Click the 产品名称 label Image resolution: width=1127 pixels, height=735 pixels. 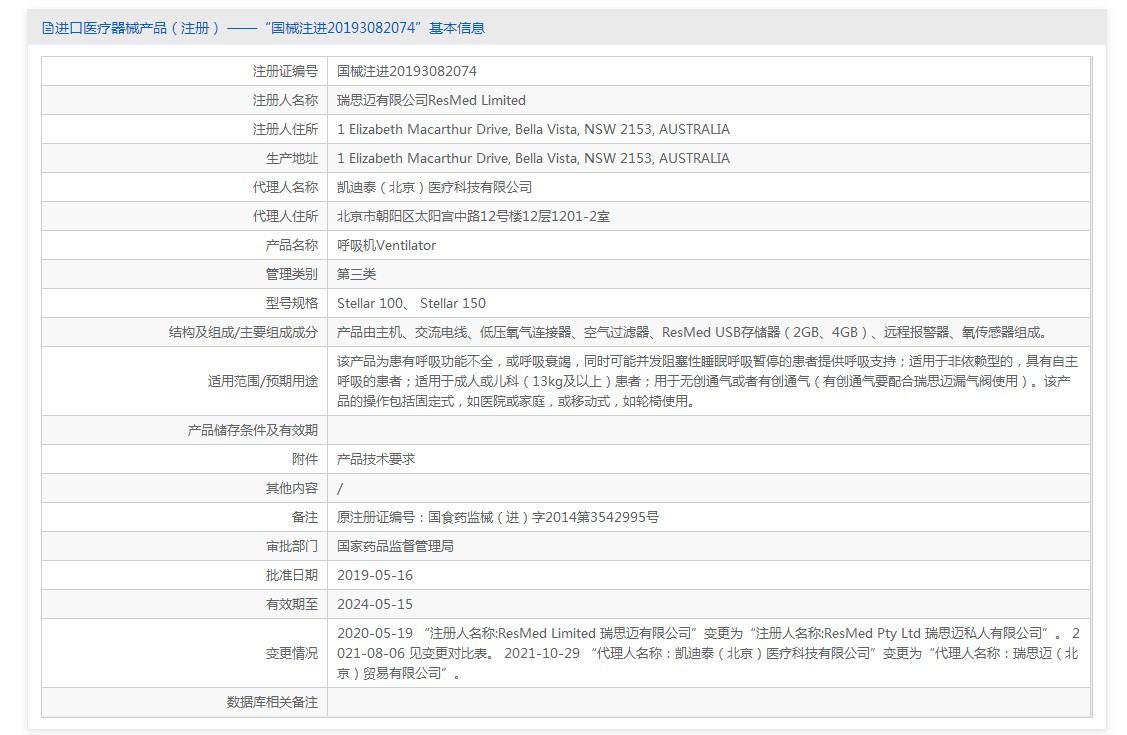[x=292, y=245]
